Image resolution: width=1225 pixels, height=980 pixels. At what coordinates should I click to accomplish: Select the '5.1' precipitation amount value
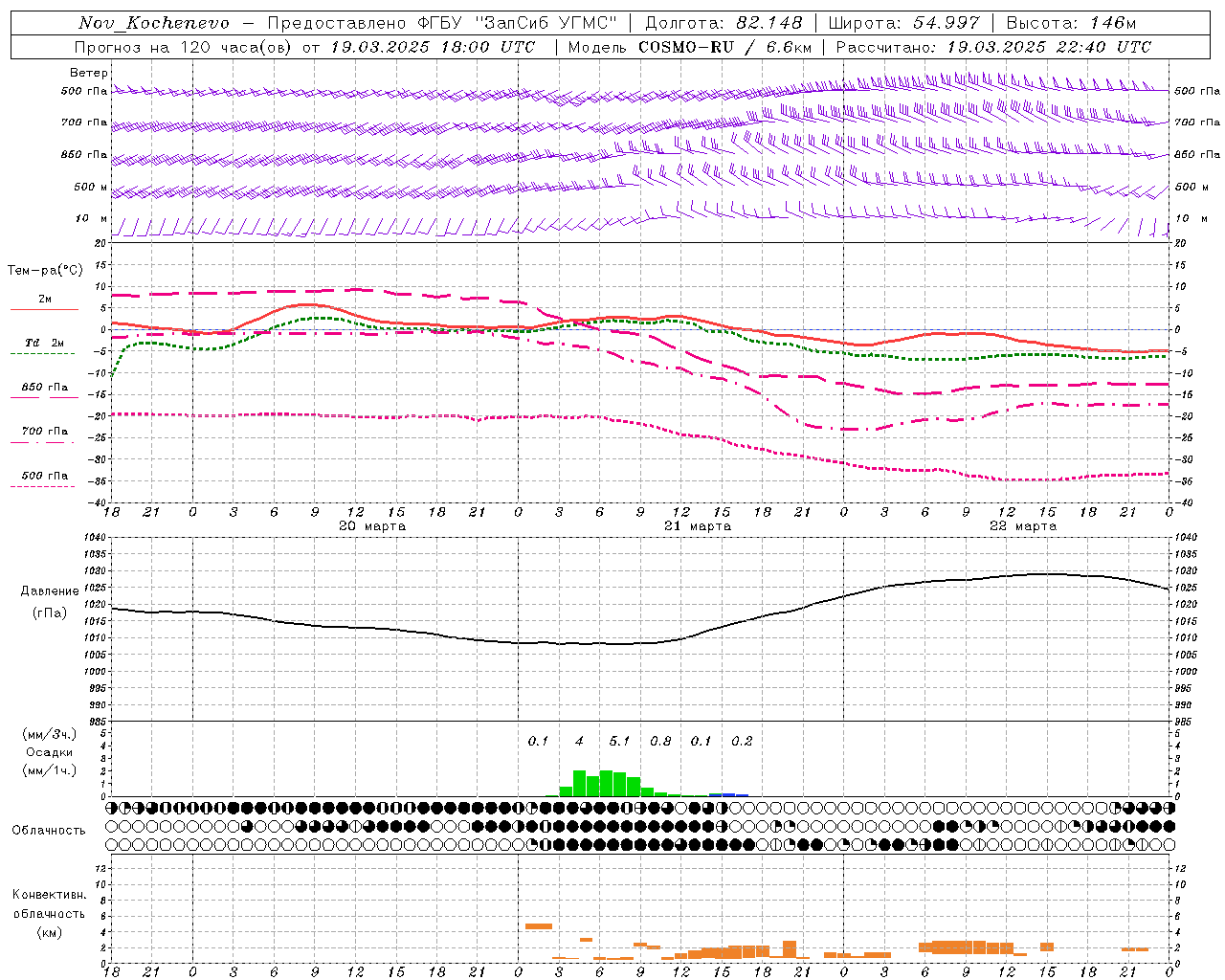(619, 742)
